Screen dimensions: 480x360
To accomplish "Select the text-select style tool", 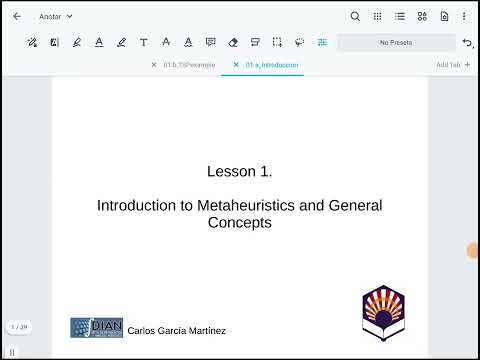I will point(55,42).
